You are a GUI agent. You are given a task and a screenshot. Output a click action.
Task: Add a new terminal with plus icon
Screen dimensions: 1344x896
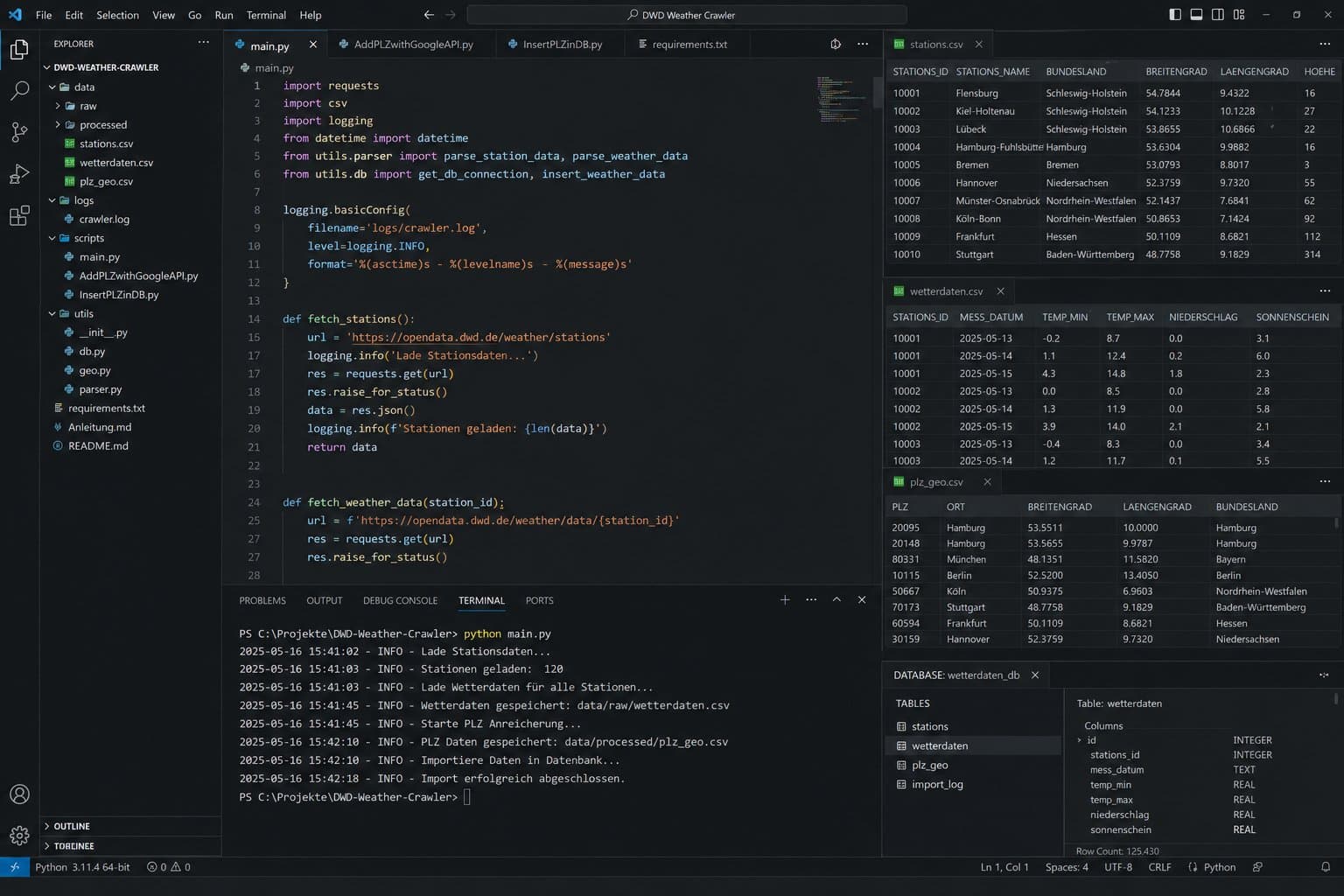[x=785, y=600]
